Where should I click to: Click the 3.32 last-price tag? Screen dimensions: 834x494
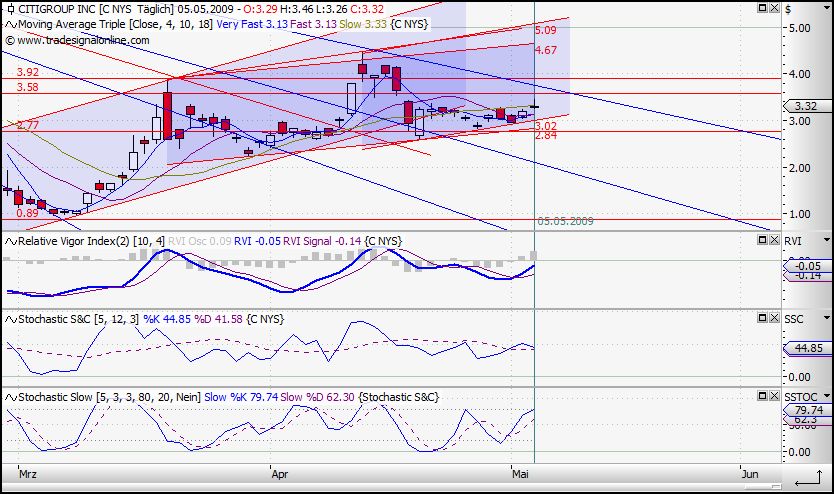tap(807, 106)
